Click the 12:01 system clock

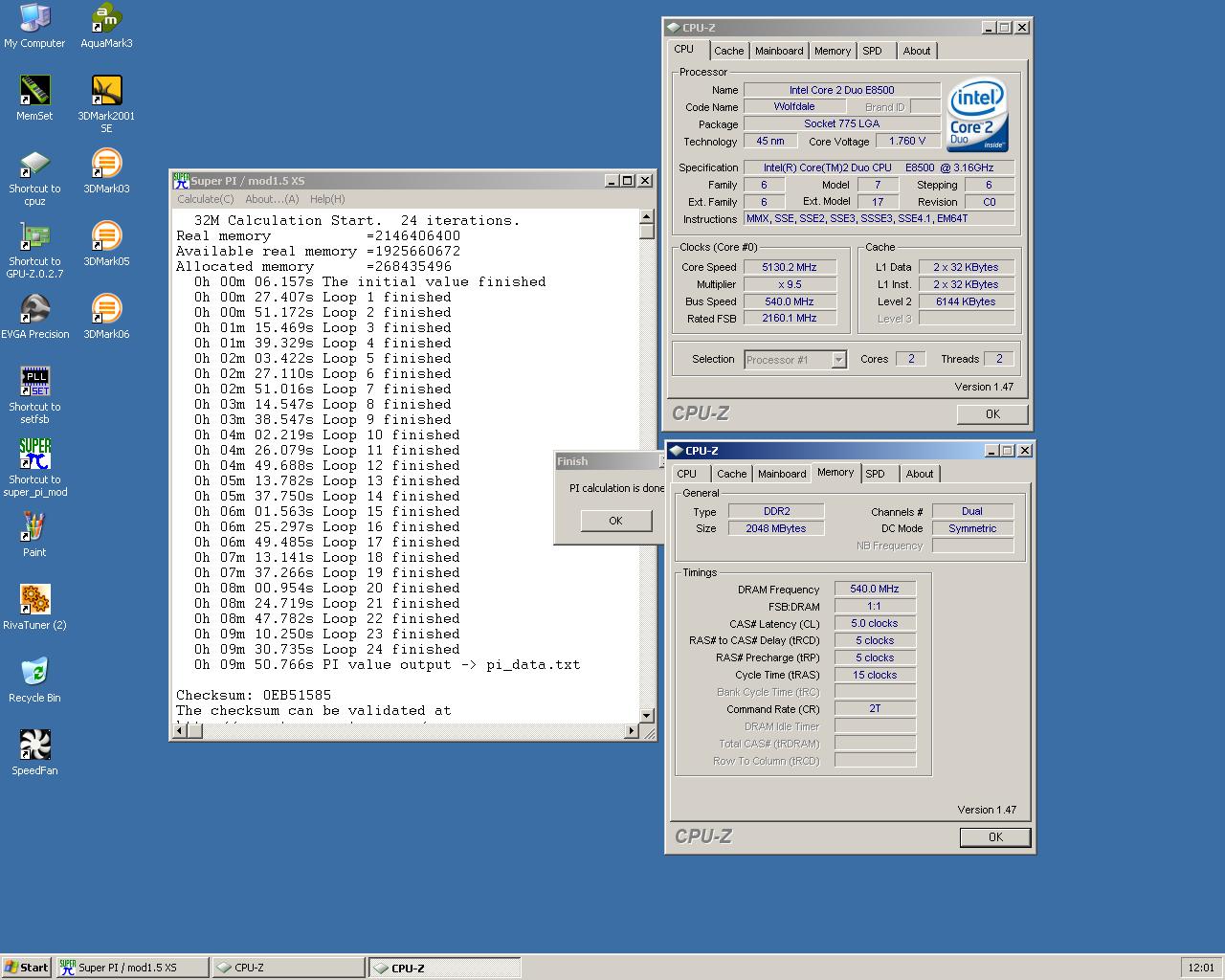[x=1201, y=968]
